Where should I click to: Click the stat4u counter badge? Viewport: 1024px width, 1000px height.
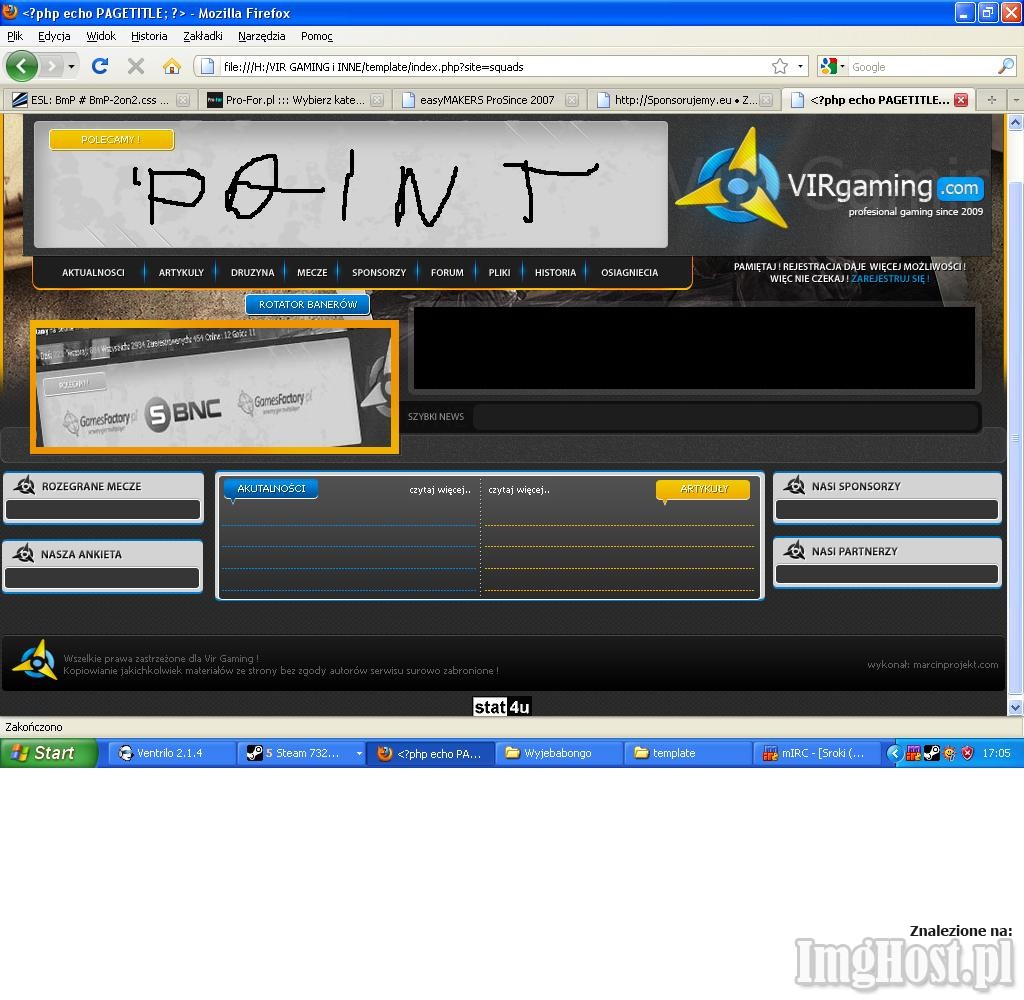point(502,707)
